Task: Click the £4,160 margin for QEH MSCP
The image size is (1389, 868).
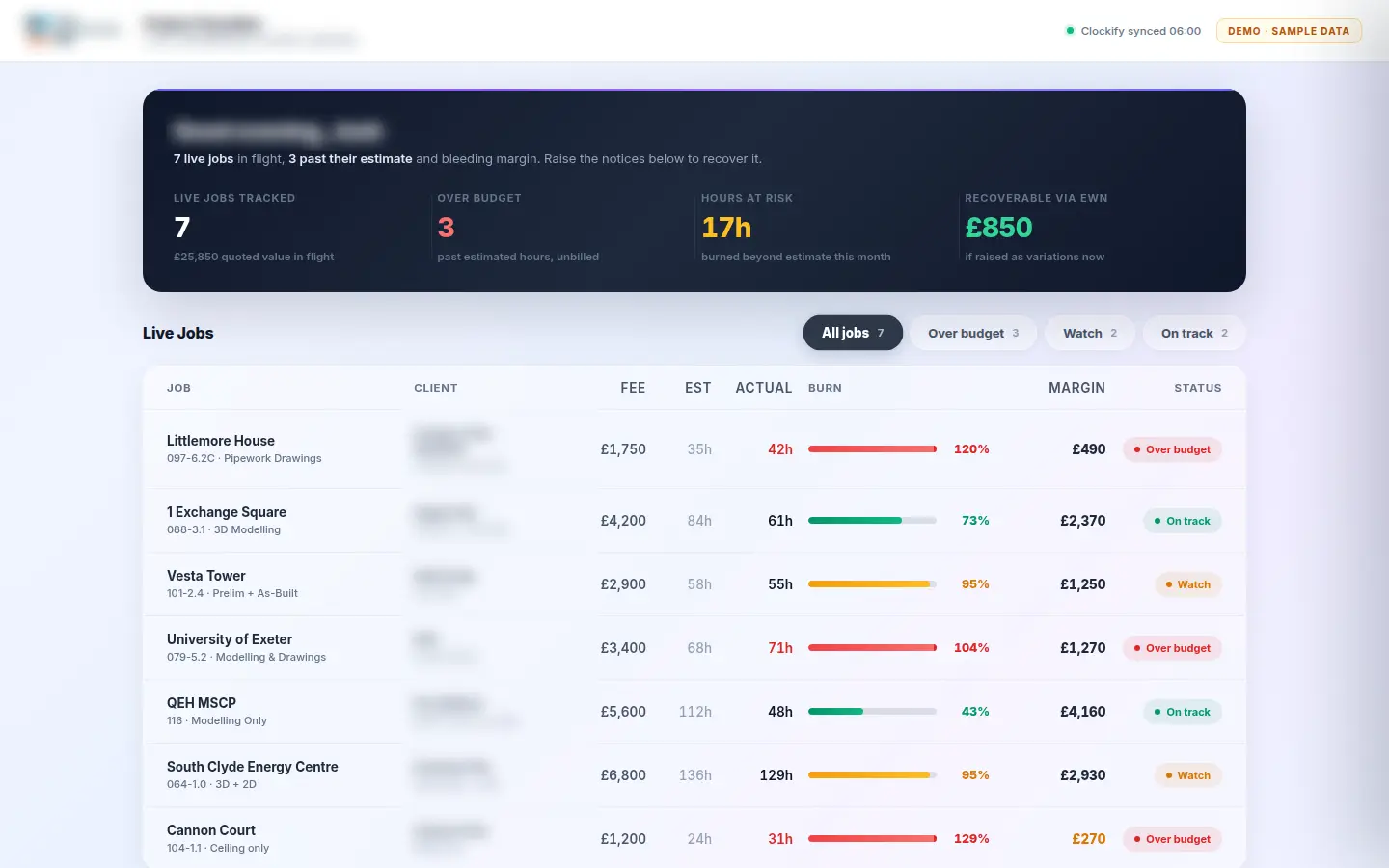Action: (1083, 712)
